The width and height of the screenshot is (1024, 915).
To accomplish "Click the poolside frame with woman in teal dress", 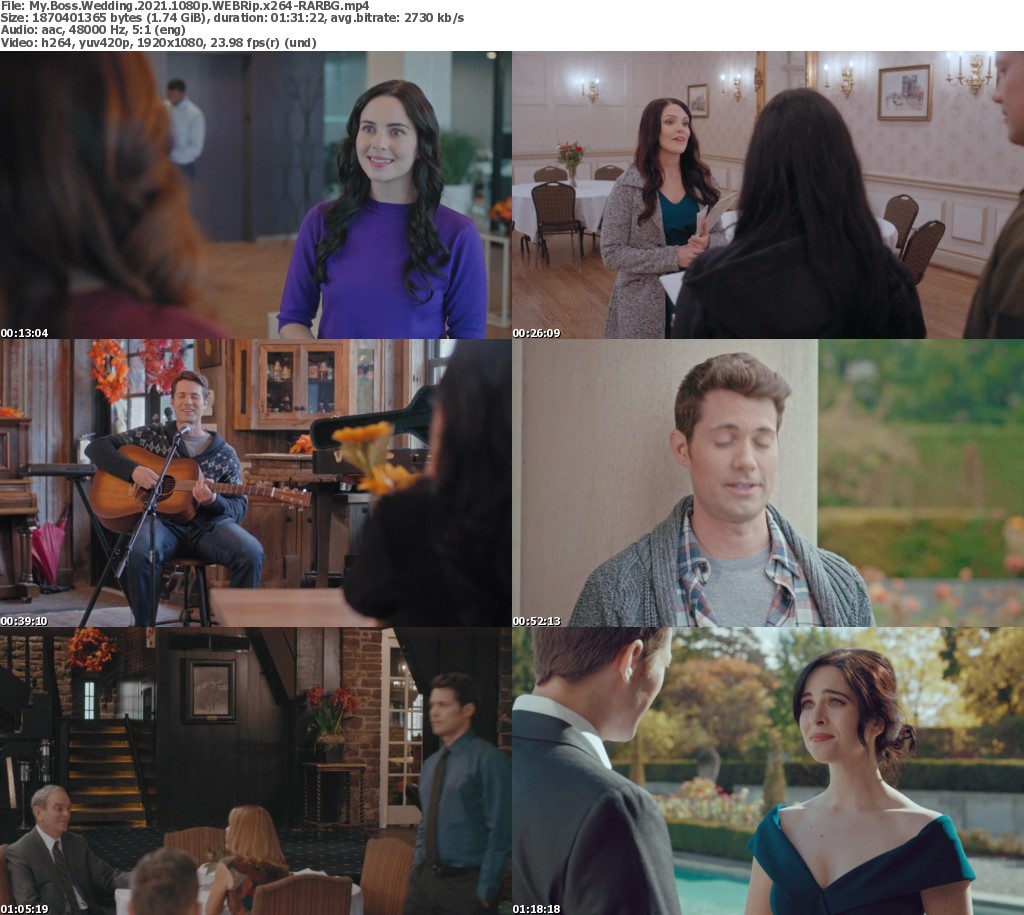I will [x=767, y=771].
